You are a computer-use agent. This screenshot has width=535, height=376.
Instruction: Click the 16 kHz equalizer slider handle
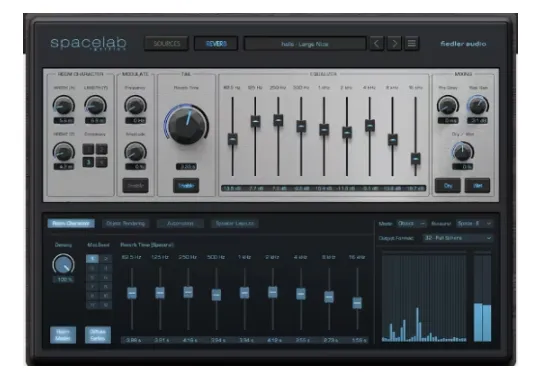(416, 159)
